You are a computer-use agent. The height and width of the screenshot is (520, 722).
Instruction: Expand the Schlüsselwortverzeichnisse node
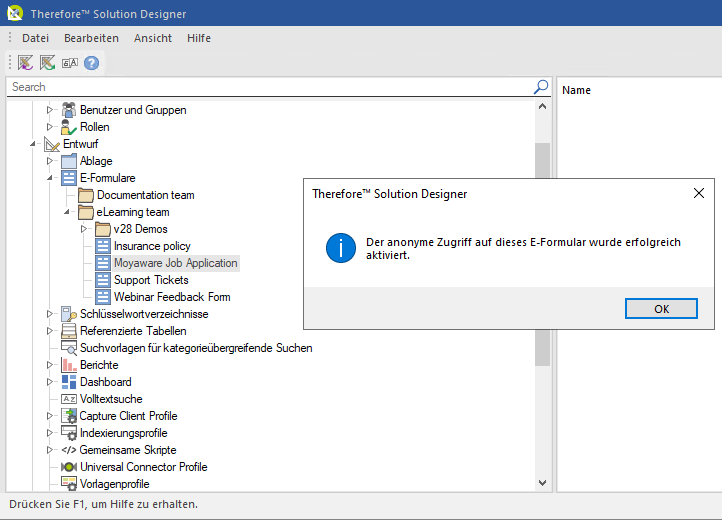(49, 314)
